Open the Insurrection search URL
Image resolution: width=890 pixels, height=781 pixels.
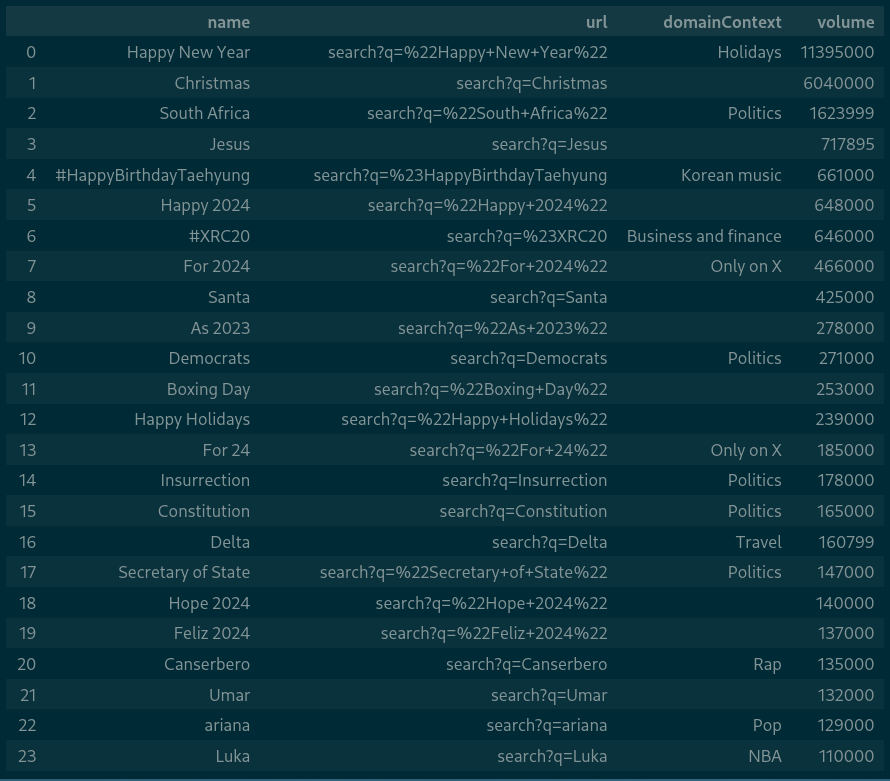(524, 480)
